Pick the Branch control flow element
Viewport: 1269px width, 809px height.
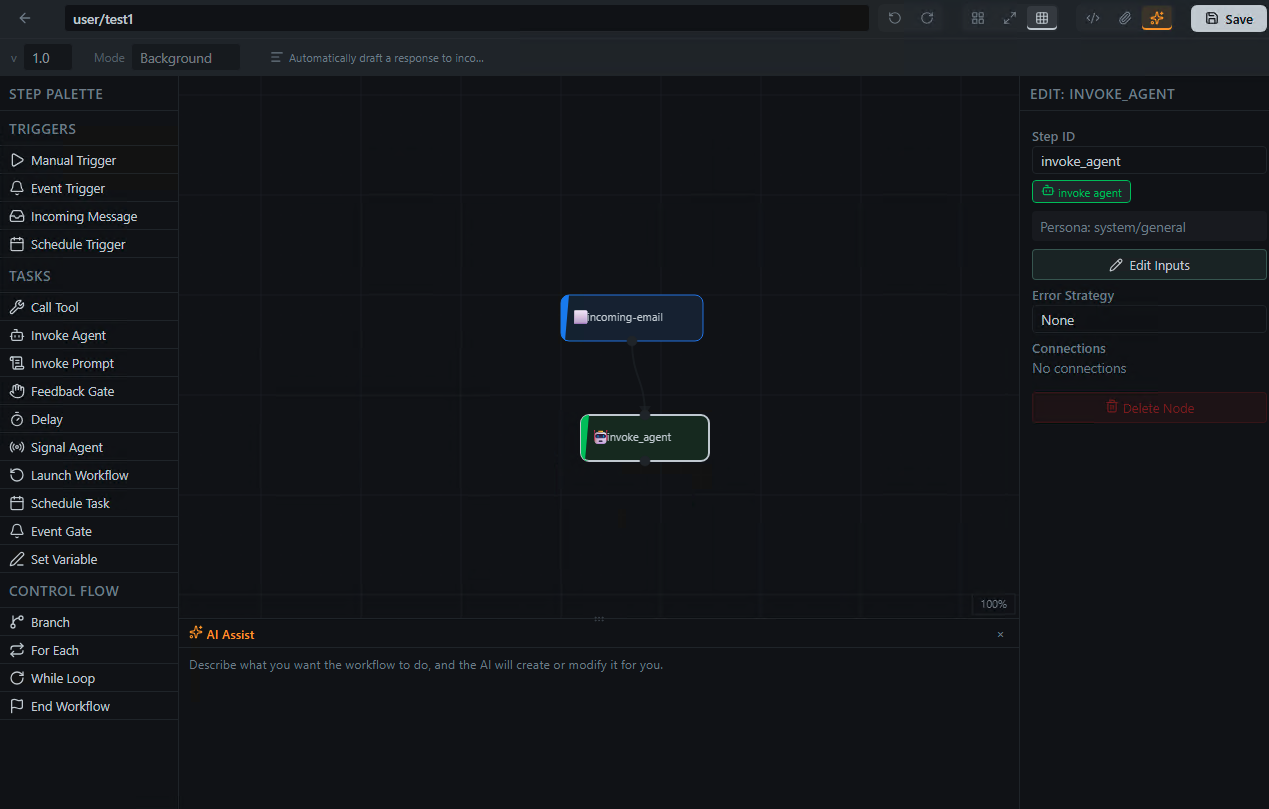[x=48, y=622]
